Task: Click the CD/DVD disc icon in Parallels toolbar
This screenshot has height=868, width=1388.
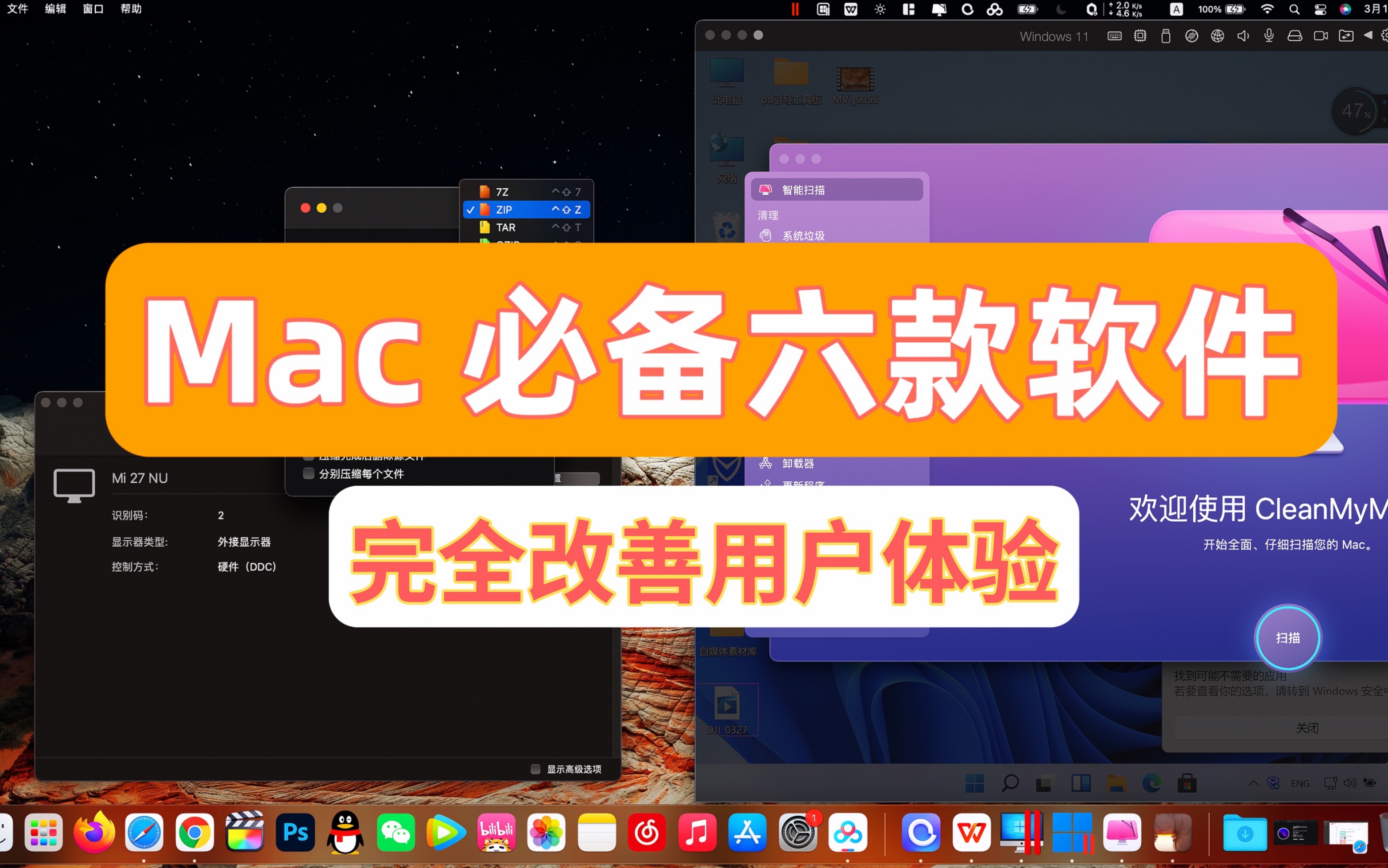Action: coord(1191,36)
